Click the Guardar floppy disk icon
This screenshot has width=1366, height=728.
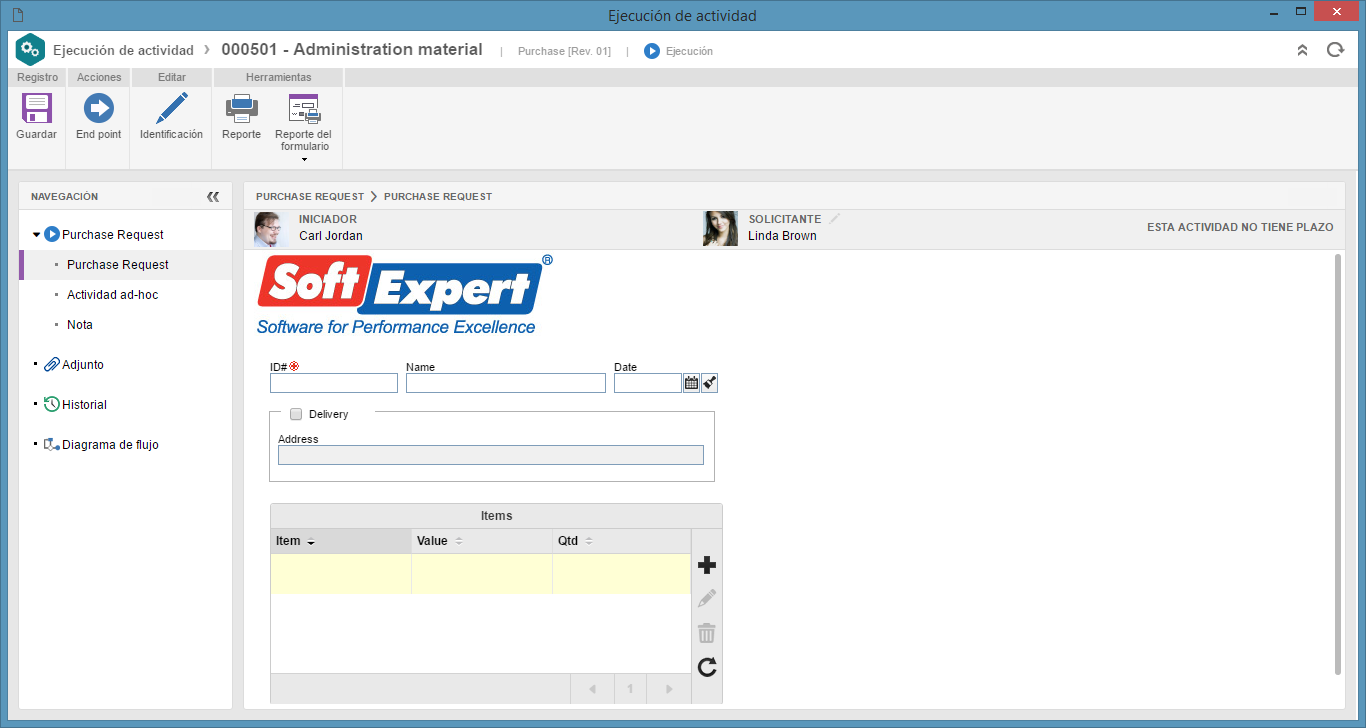(x=37, y=108)
